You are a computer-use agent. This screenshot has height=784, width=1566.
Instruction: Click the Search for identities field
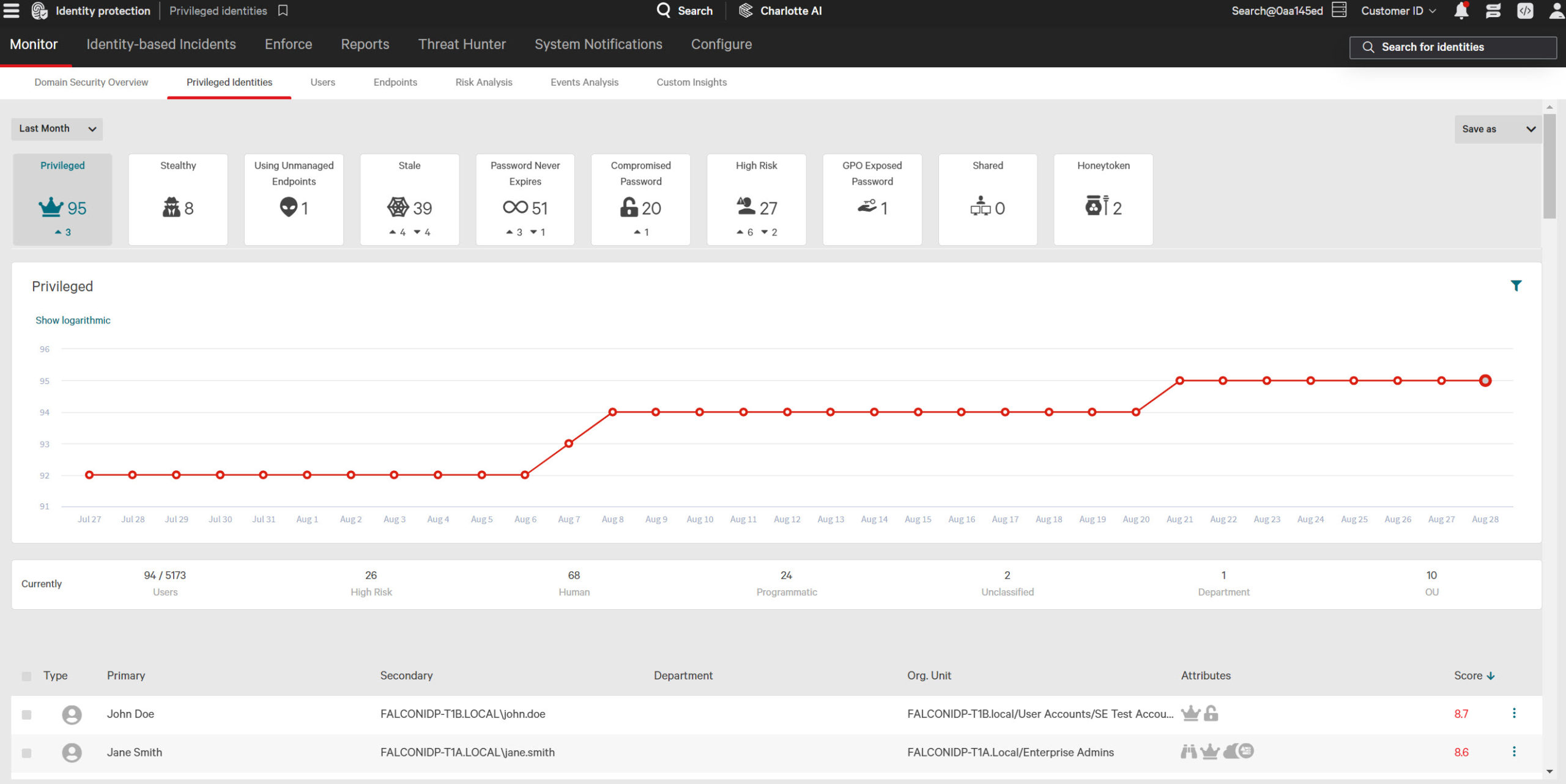(x=1453, y=47)
